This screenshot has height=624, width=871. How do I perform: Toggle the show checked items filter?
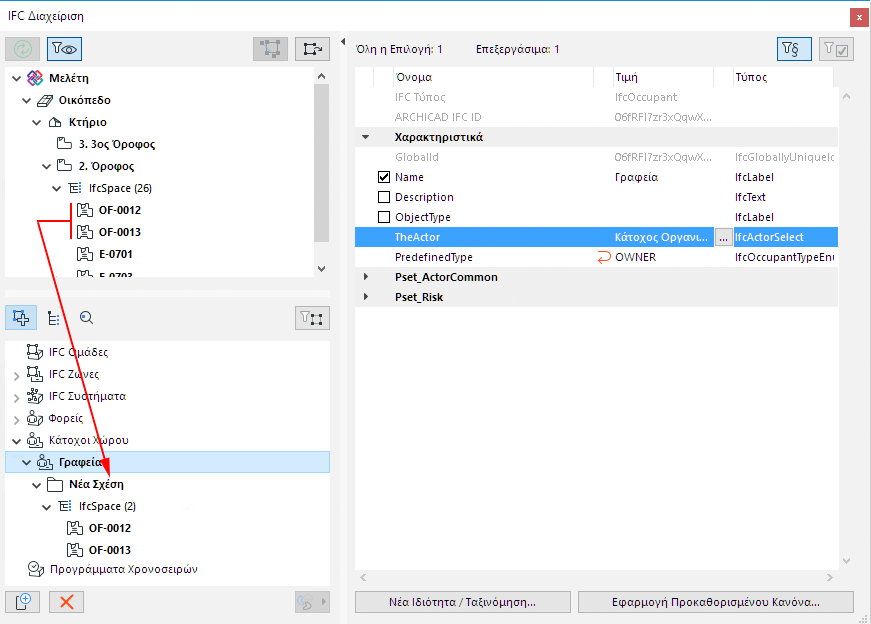(836, 49)
